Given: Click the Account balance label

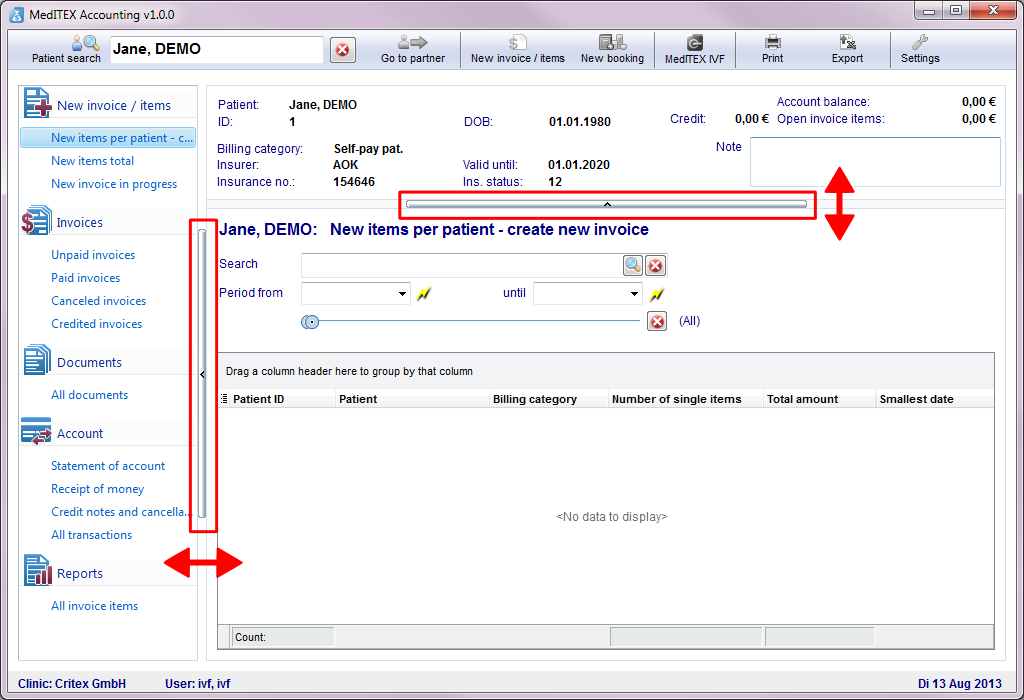Looking at the screenshot, I should pyautogui.click(x=823, y=102).
